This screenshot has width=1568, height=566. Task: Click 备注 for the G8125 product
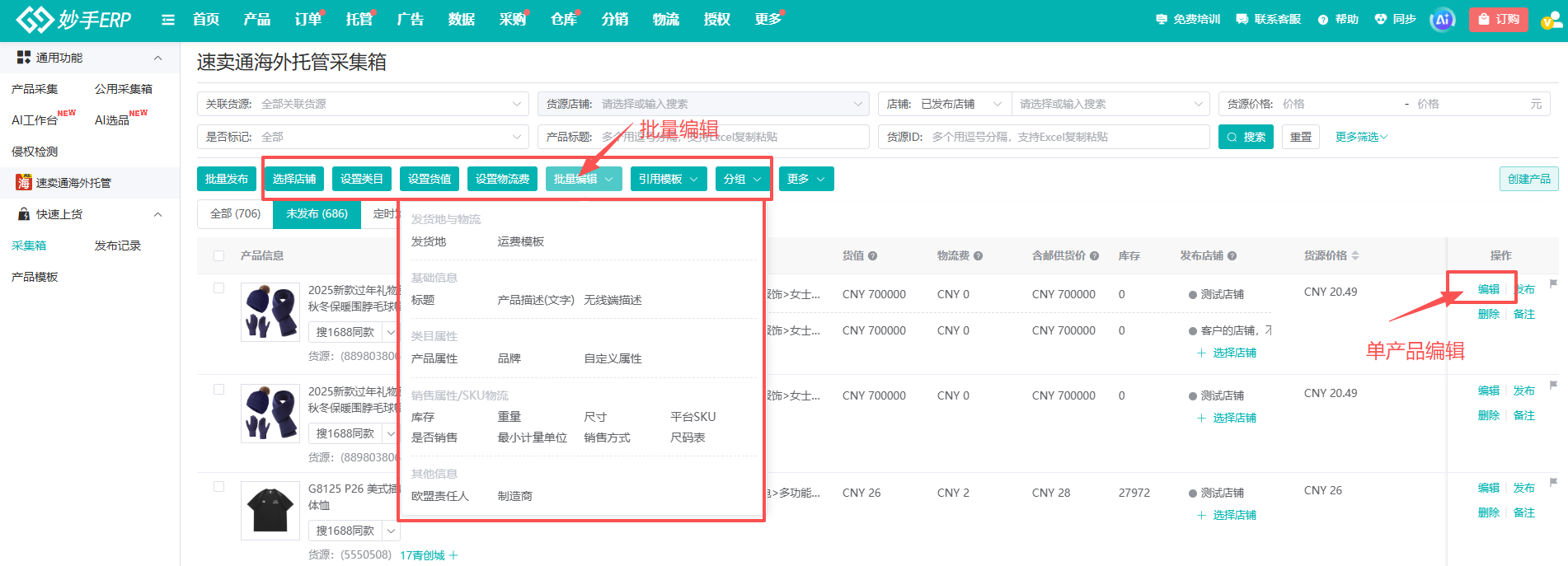1524,512
